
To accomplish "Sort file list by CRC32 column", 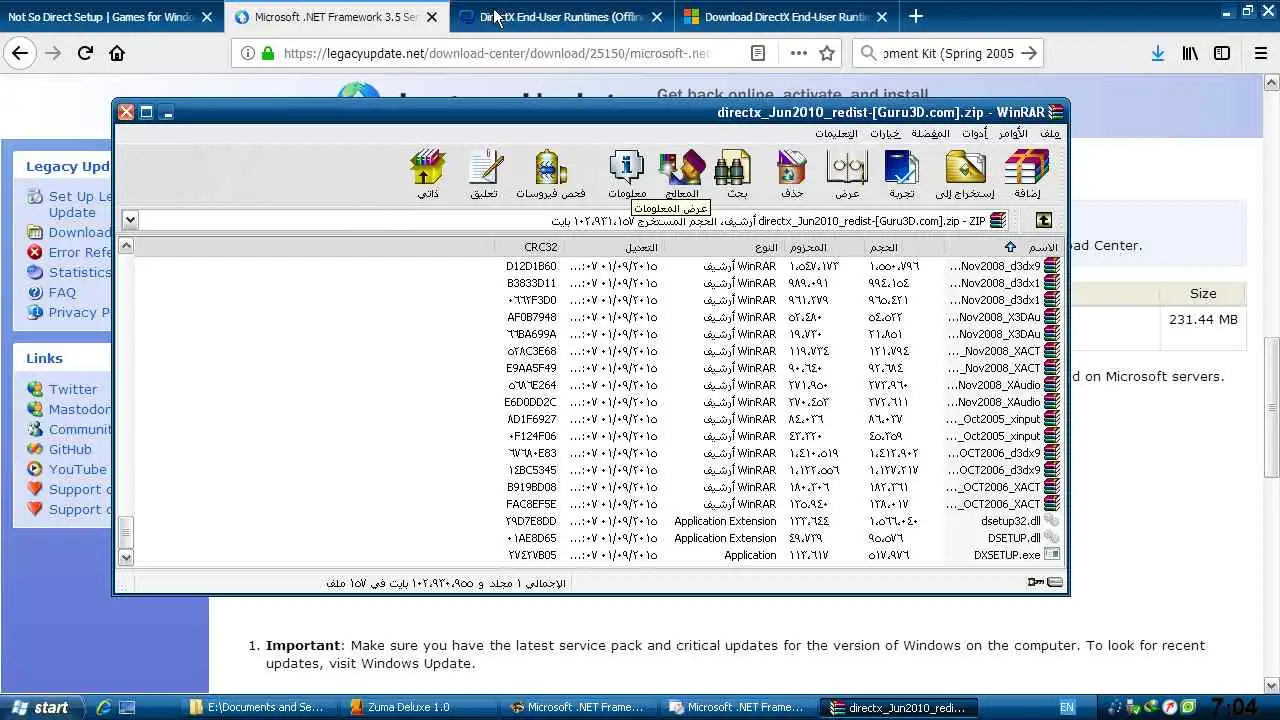I will tap(529, 247).
